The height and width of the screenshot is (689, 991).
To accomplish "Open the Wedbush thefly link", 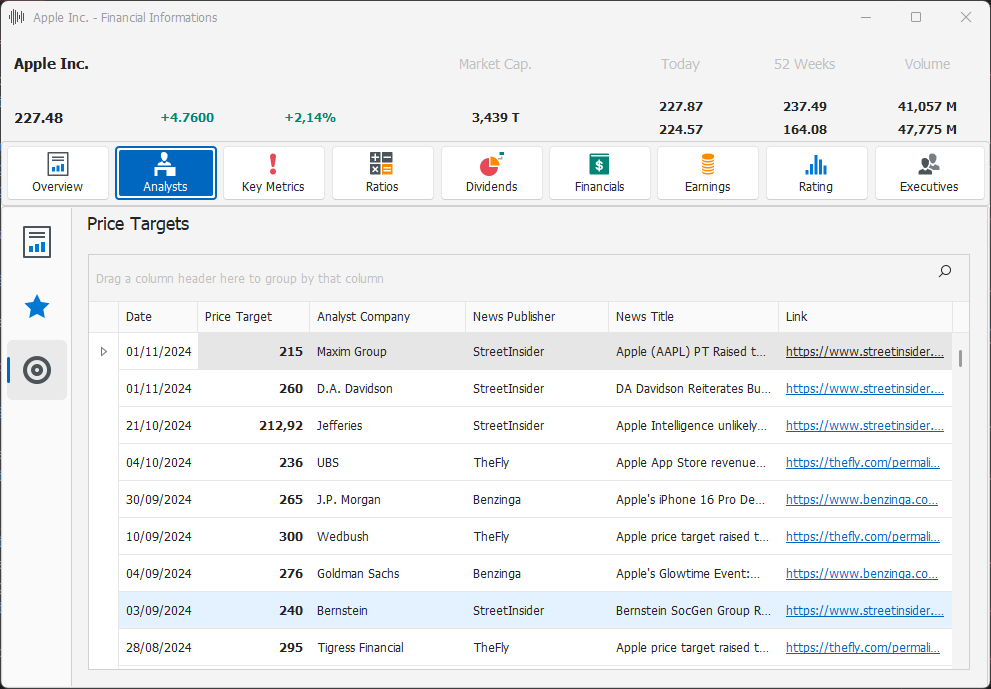I will (x=863, y=537).
